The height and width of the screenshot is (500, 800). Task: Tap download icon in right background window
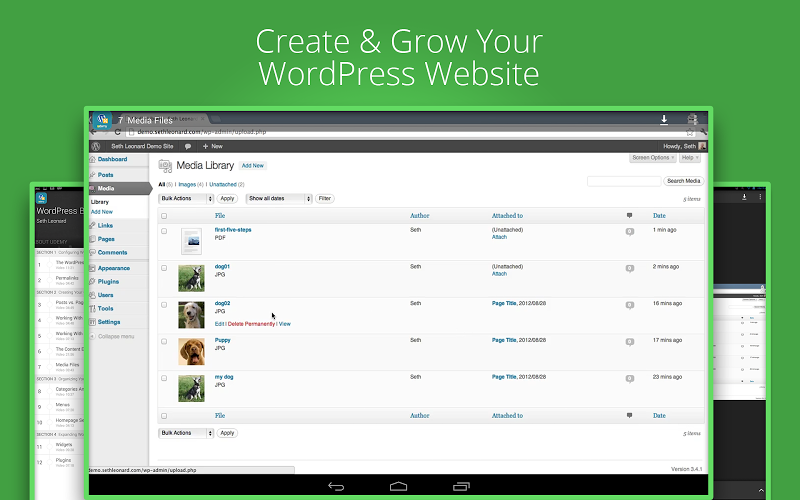[x=744, y=196]
